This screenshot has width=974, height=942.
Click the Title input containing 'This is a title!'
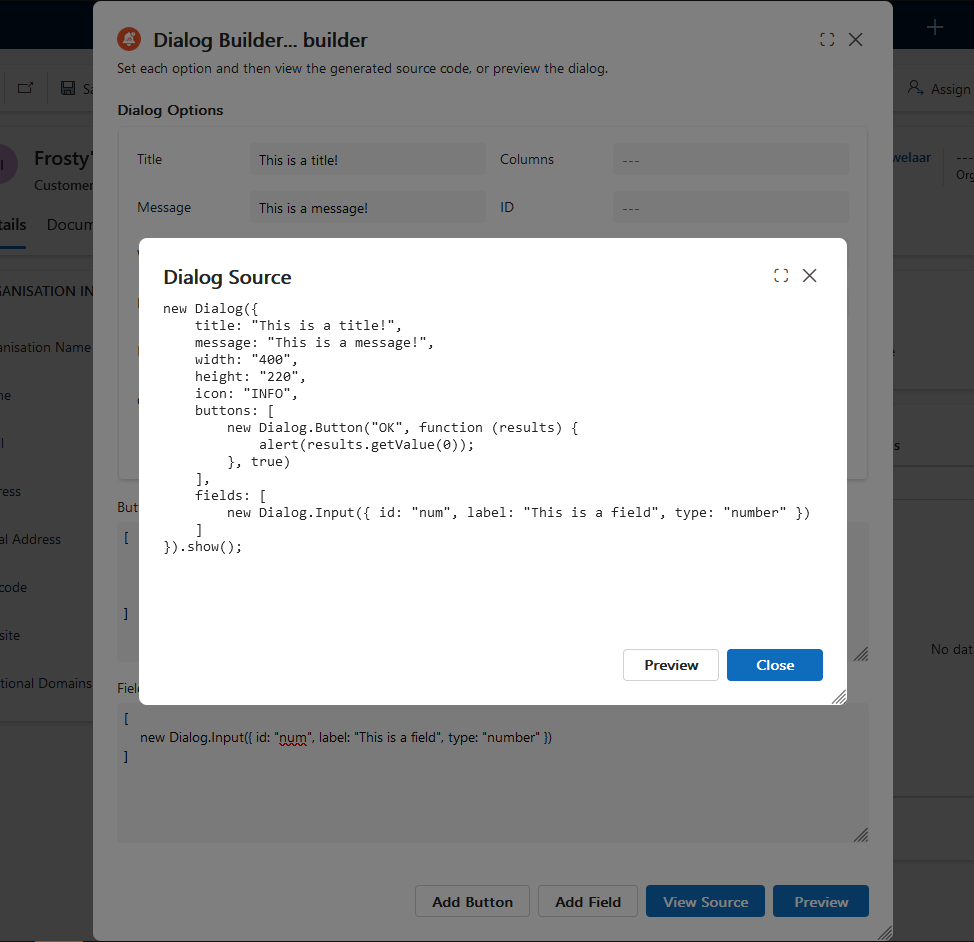point(367,159)
